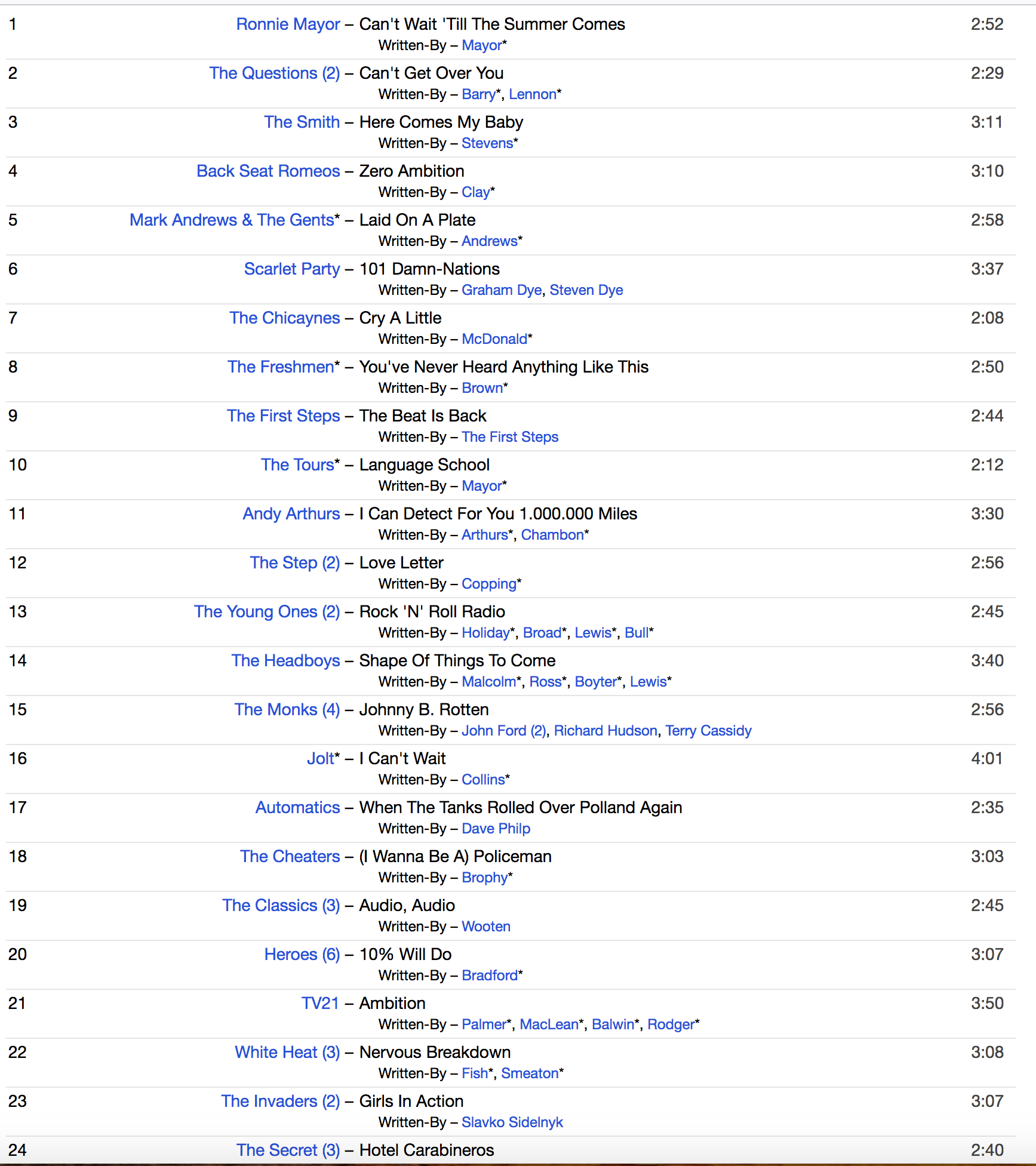
Task: Click The Young Ones (2) link
Action: click(x=266, y=612)
